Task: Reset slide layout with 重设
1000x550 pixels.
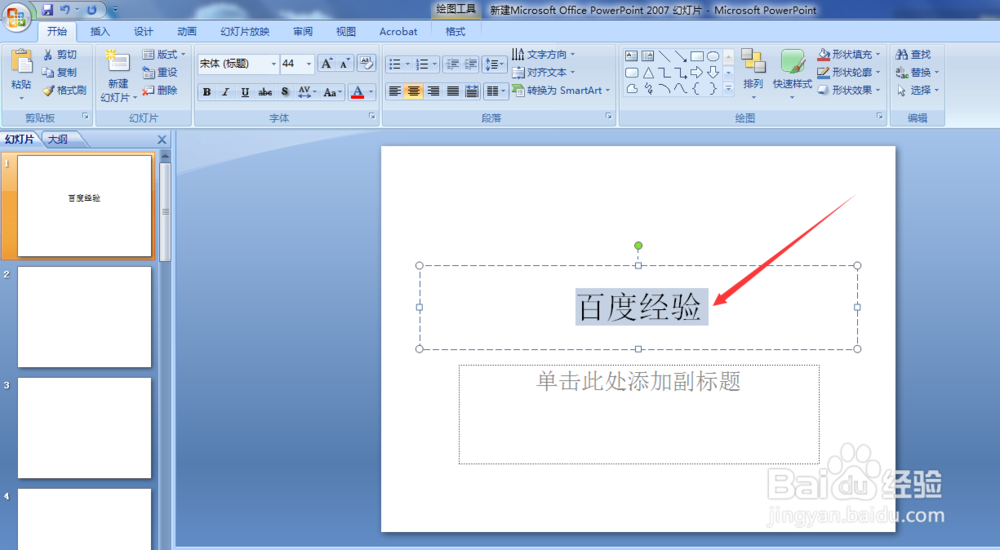Action: point(159,72)
